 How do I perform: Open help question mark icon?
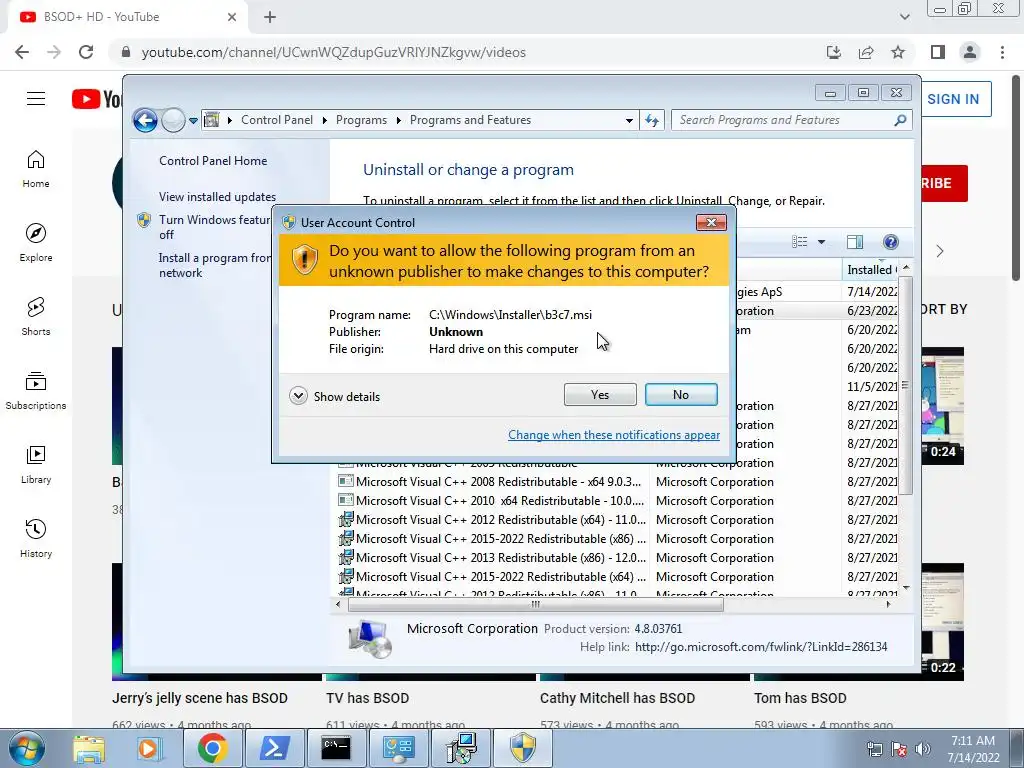click(891, 242)
